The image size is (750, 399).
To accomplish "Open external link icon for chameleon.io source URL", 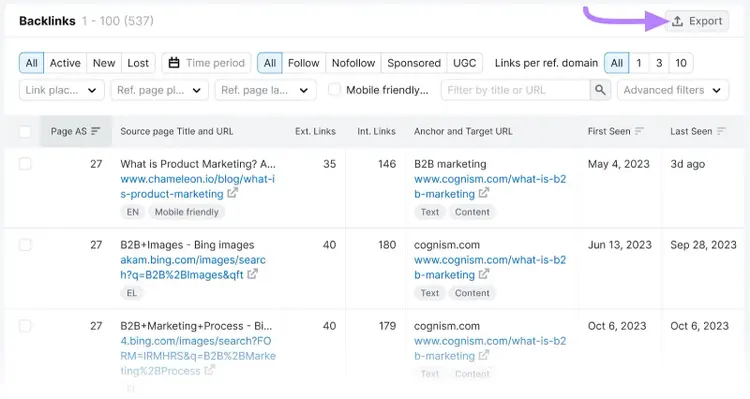I will (x=232, y=193).
